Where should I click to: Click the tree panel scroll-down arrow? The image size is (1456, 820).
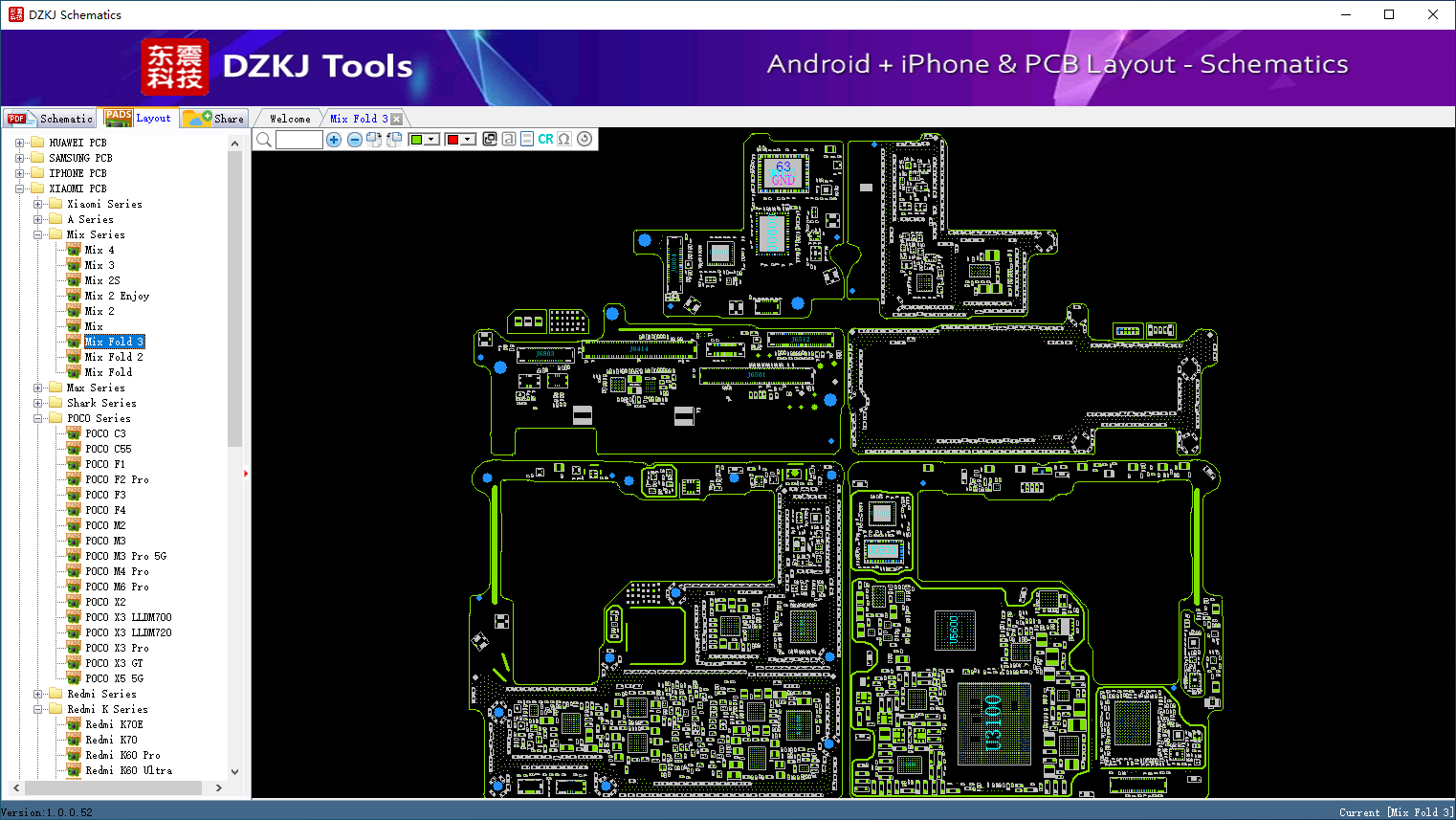[234, 771]
